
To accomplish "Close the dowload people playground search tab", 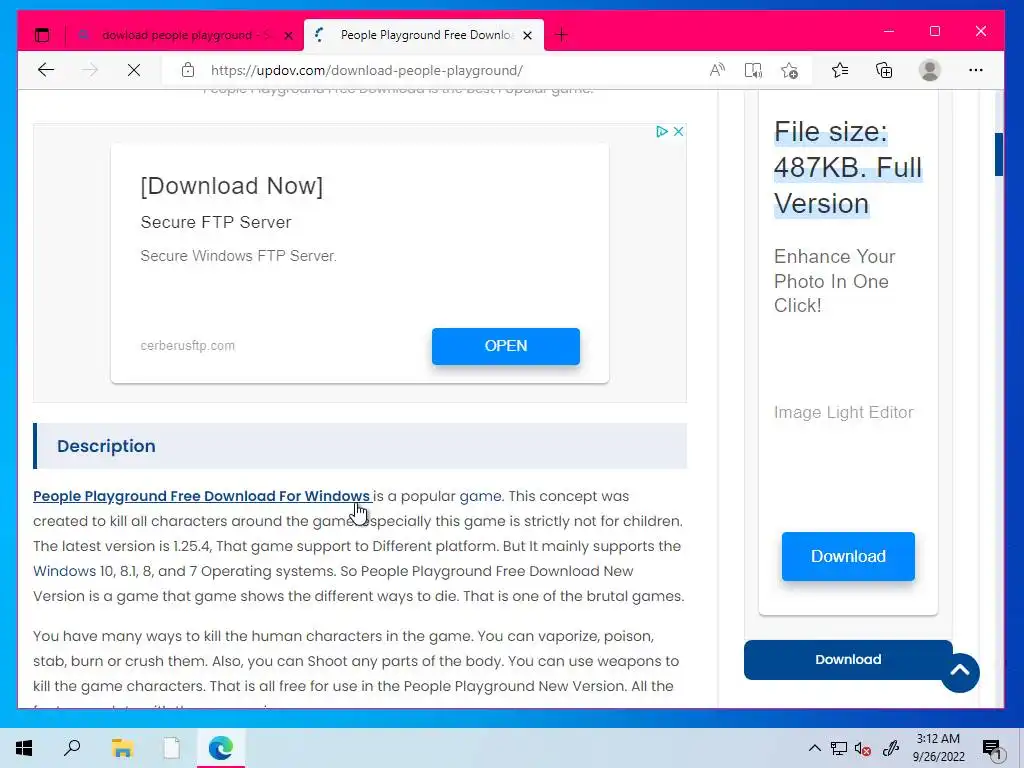I will [x=288, y=35].
